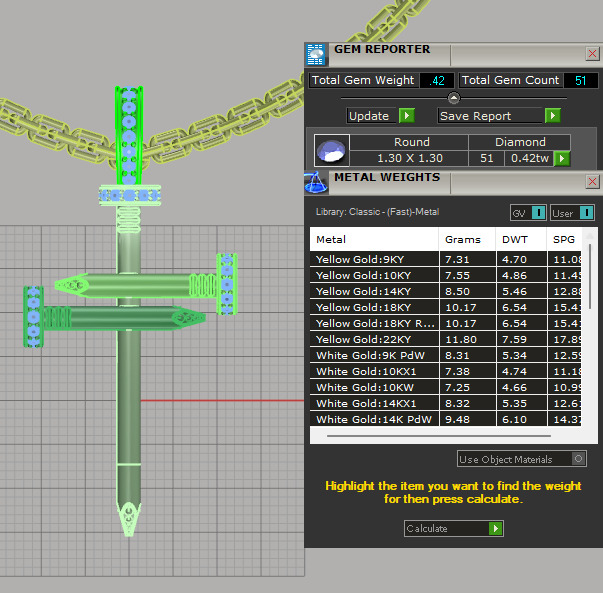This screenshot has height=593, width=603.
Task: Sort by the SPG column header
Action: (564, 239)
